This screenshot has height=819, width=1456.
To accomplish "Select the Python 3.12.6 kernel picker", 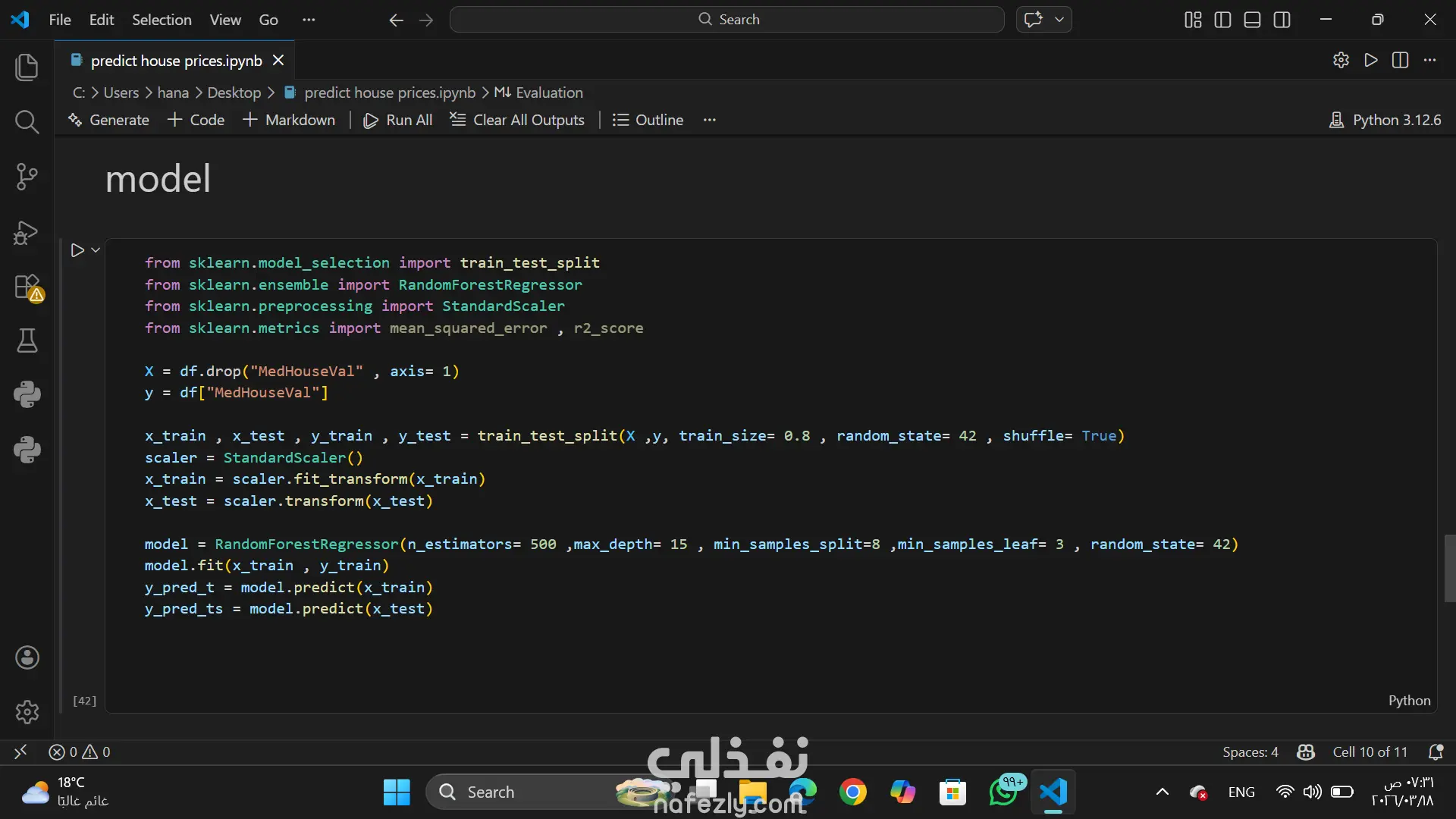I will click(1385, 120).
